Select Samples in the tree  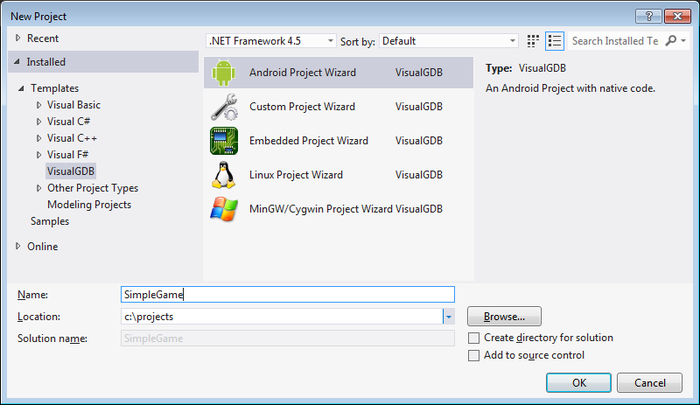pos(50,221)
